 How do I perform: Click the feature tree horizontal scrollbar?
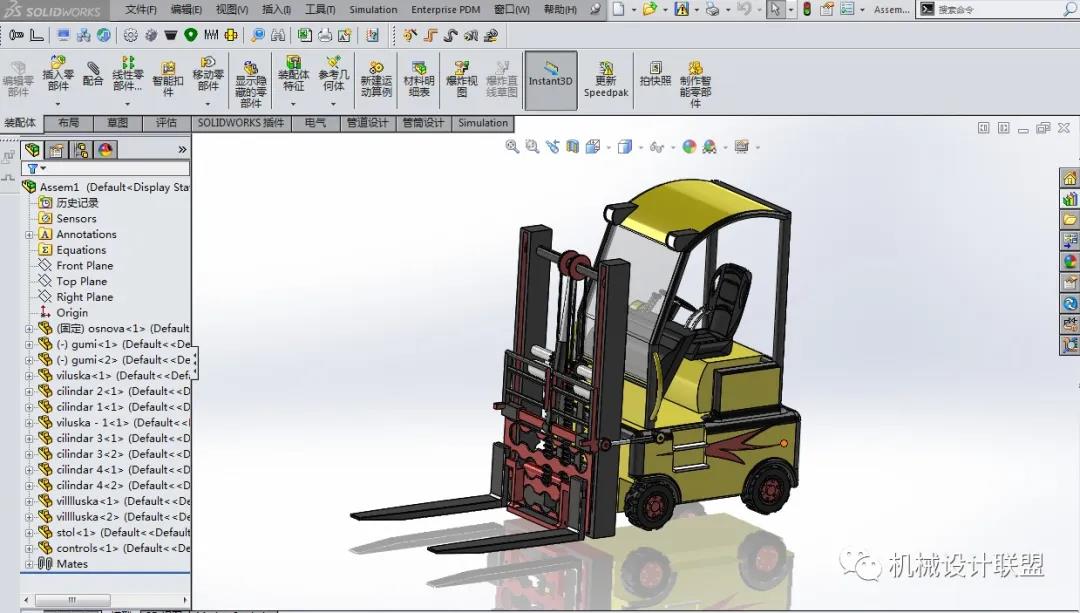(72, 600)
